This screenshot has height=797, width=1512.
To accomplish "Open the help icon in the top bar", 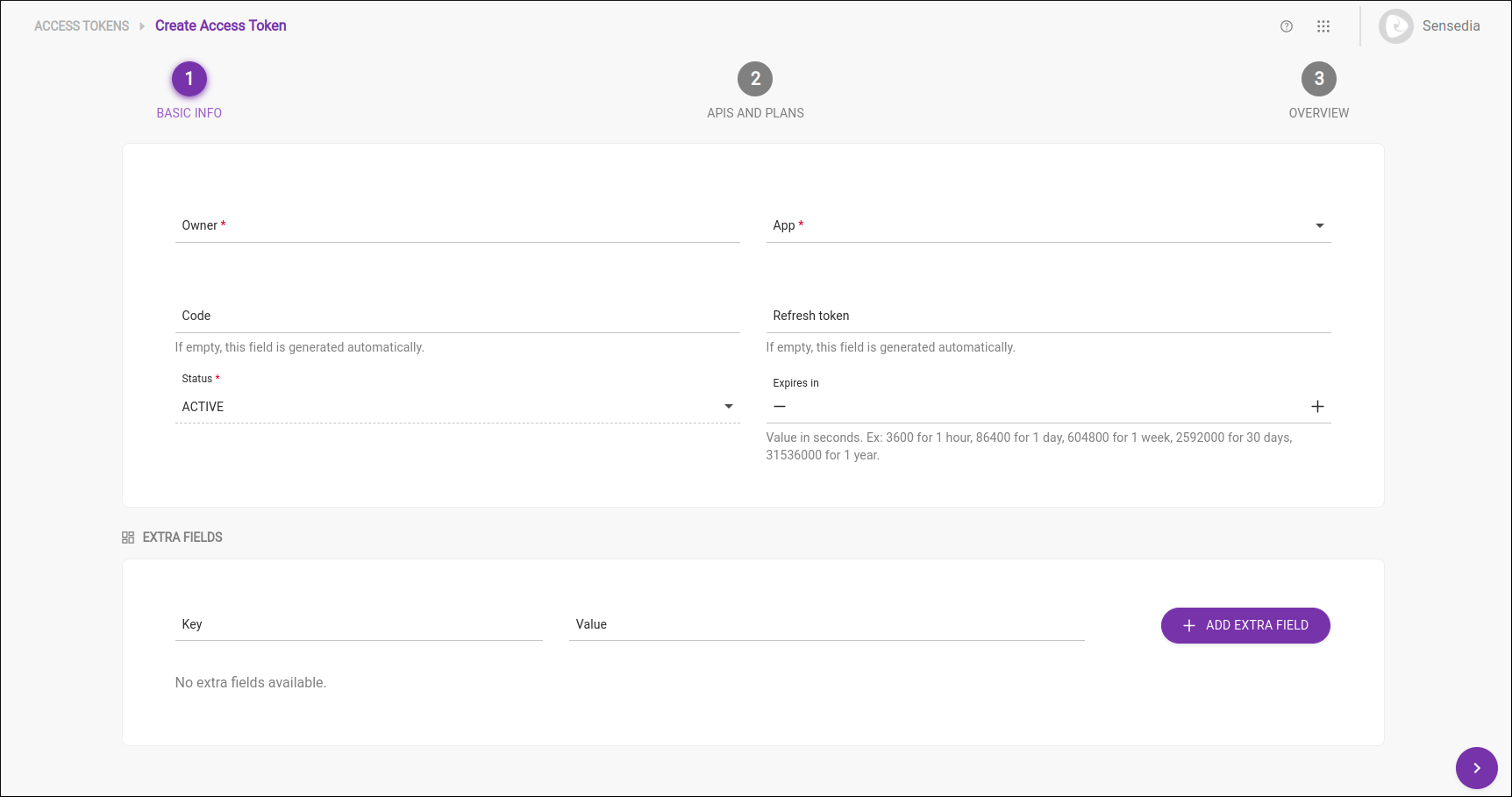I will 1286,26.
